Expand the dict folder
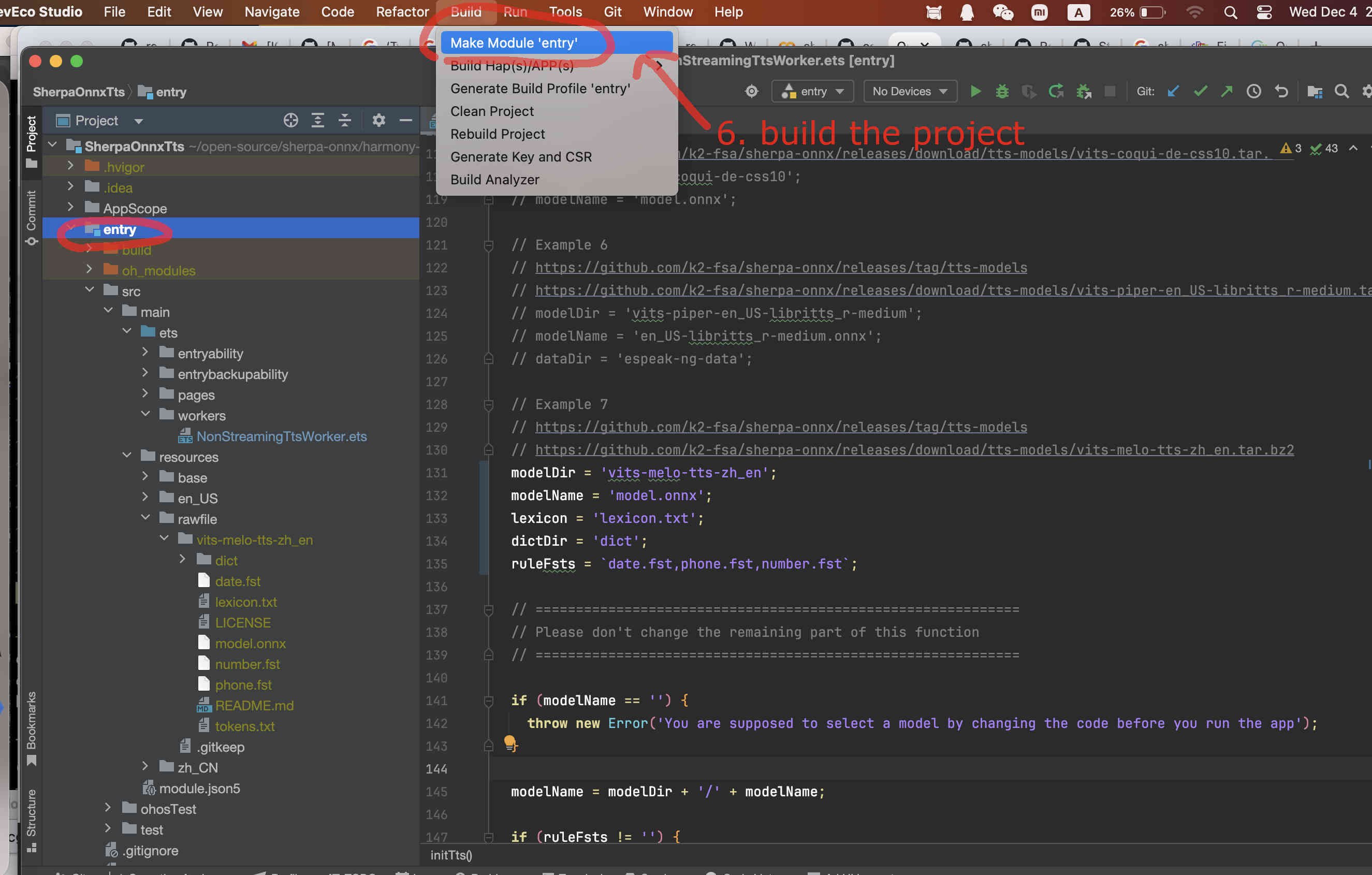The image size is (1372, 875). click(182, 559)
